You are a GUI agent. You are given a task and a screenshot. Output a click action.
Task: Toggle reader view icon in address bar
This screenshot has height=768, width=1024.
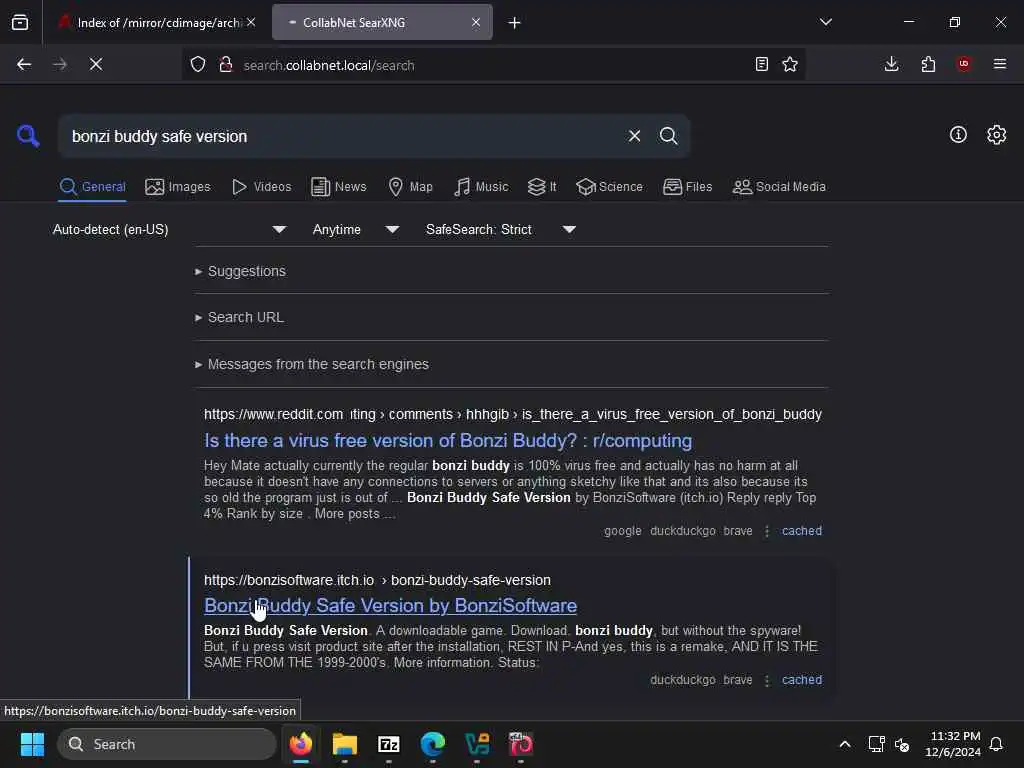point(761,64)
